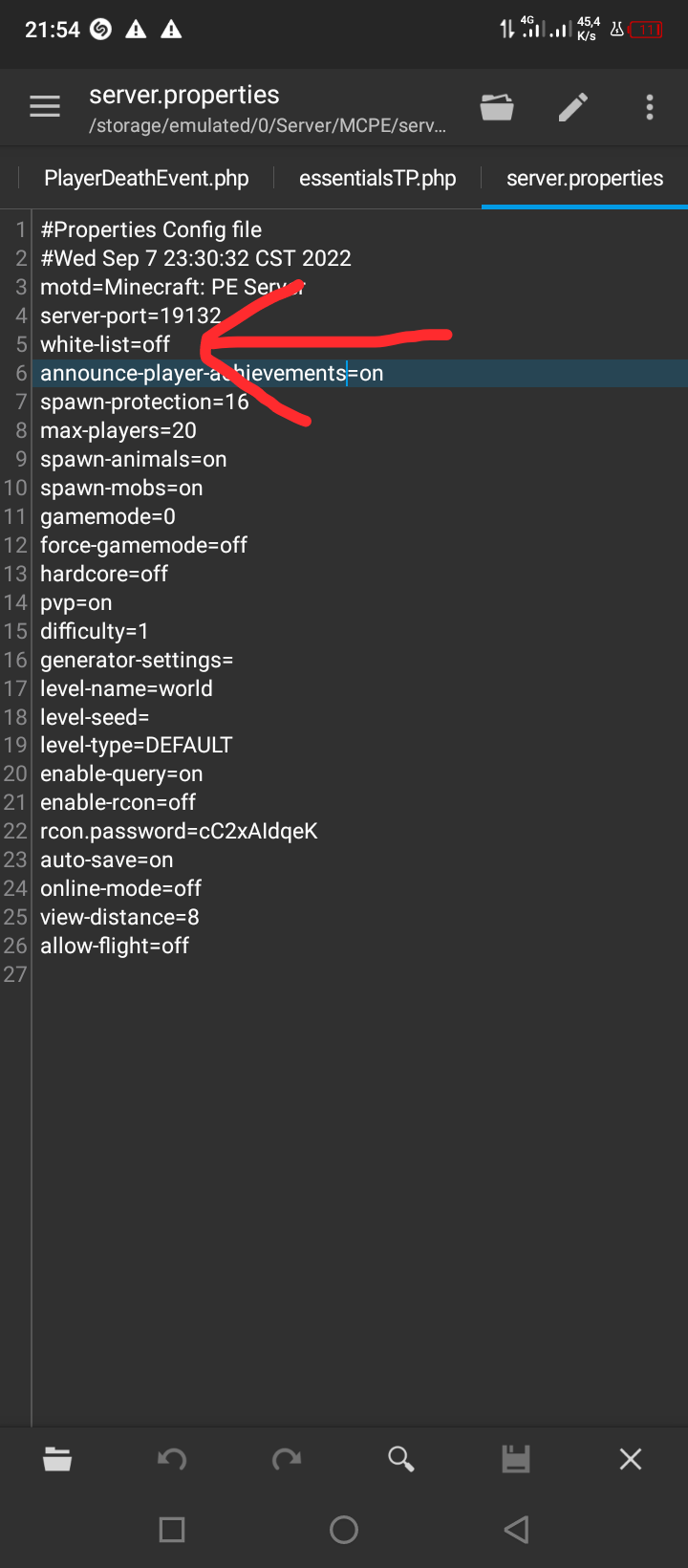The height and width of the screenshot is (1568, 688).
Task: Close the current file with the X icon
Action: [x=631, y=1459]
